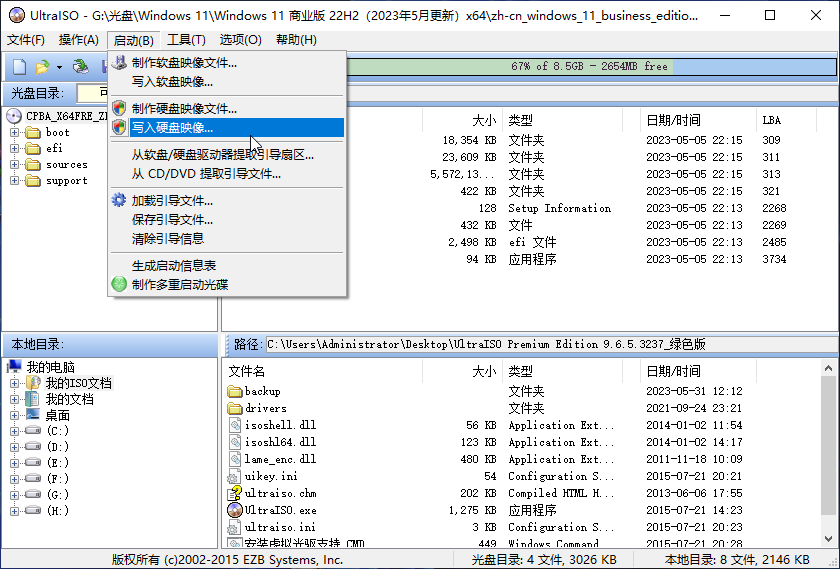Select 写入软盘映像... menu entry

[227, 82]
